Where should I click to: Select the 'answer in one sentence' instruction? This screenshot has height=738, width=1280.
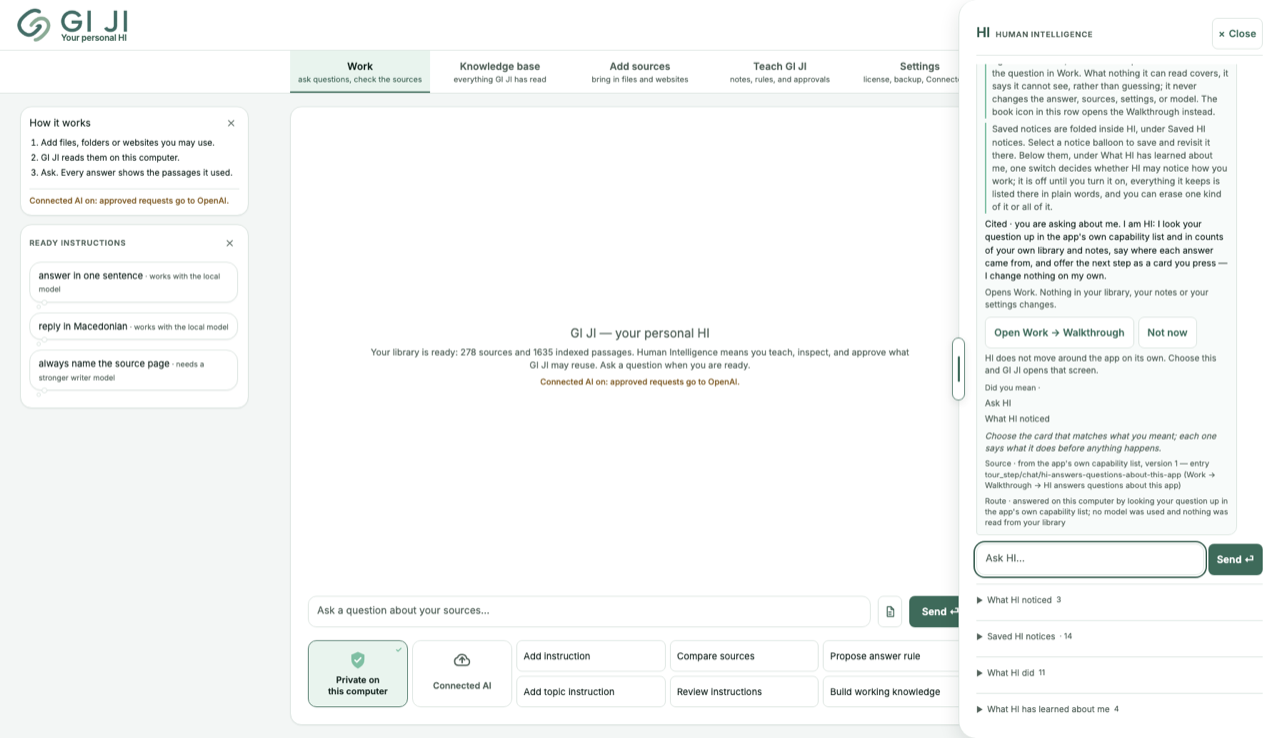(x=134, y=282)
